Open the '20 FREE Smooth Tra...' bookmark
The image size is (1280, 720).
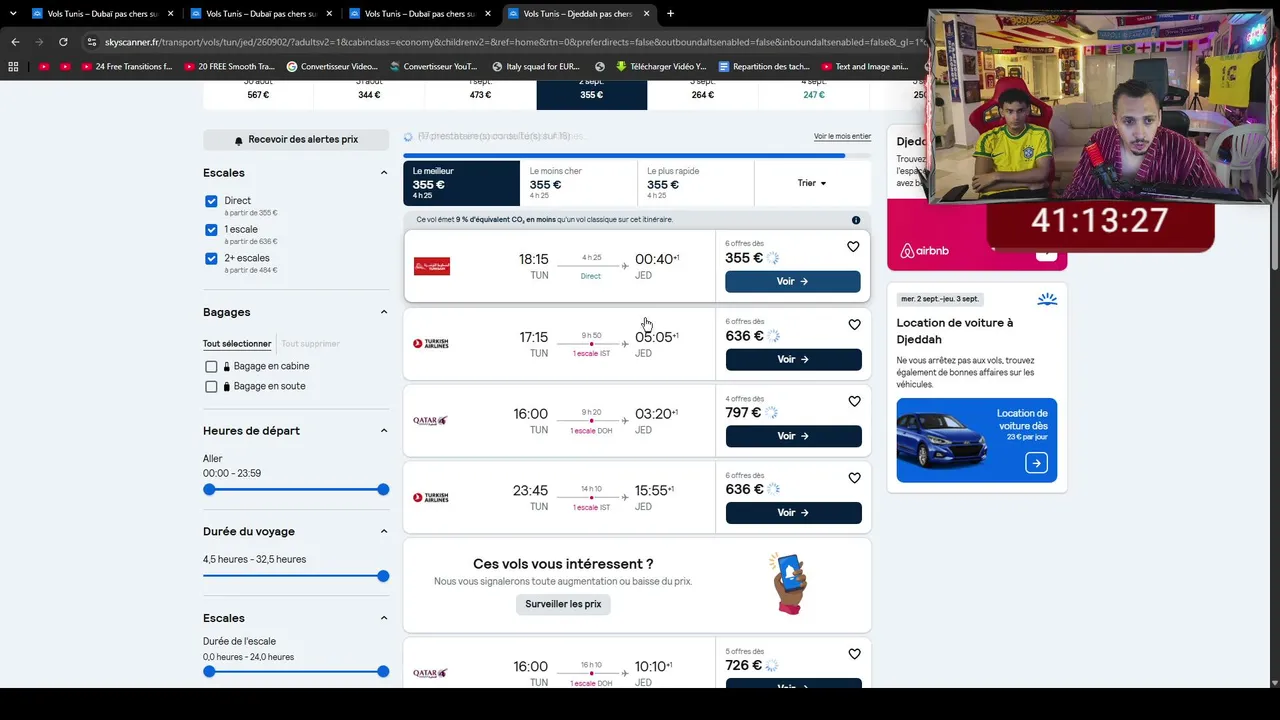[x=229, y=67]
